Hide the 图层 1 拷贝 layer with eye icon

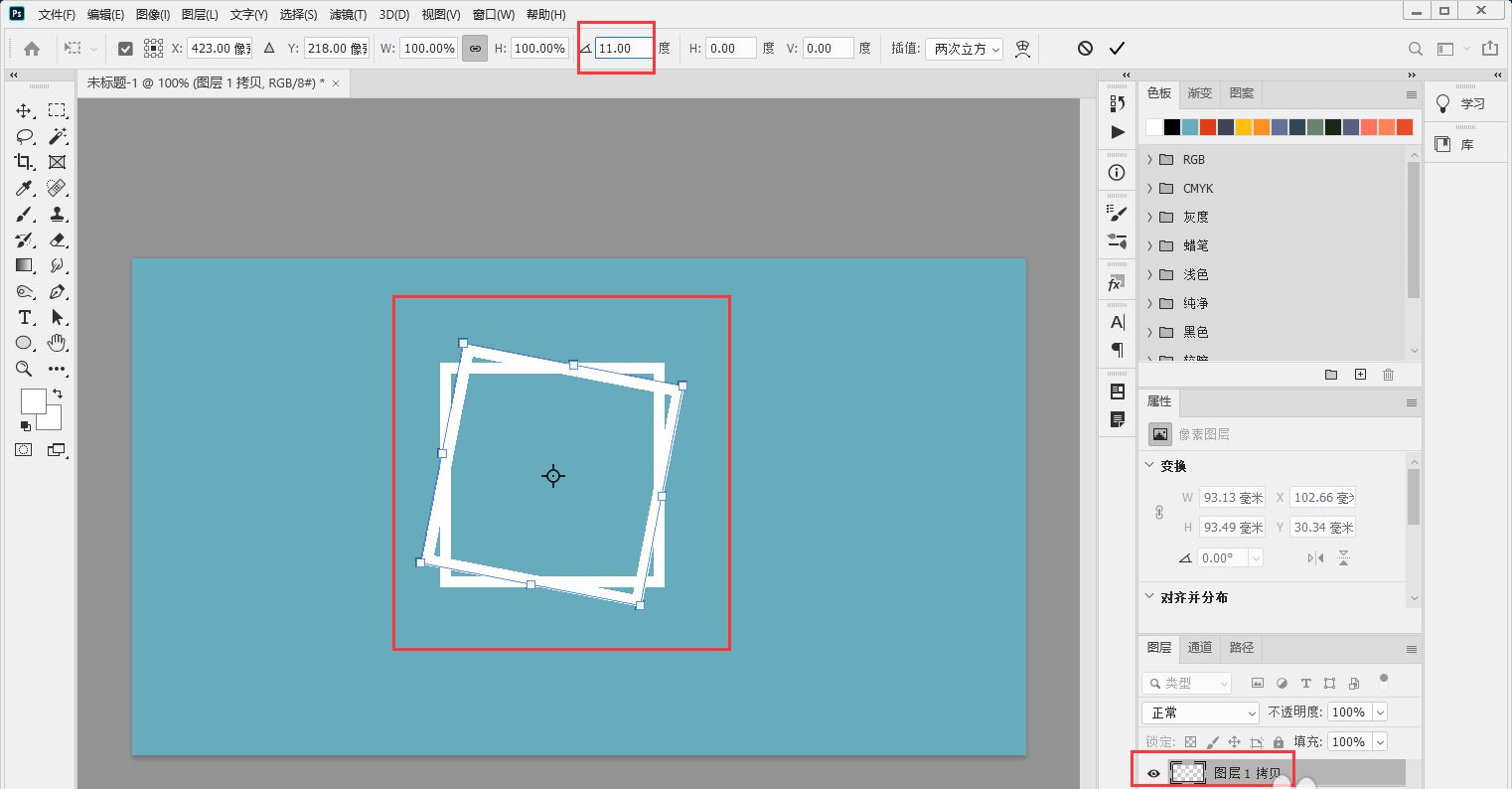[x=1153, y=773]
